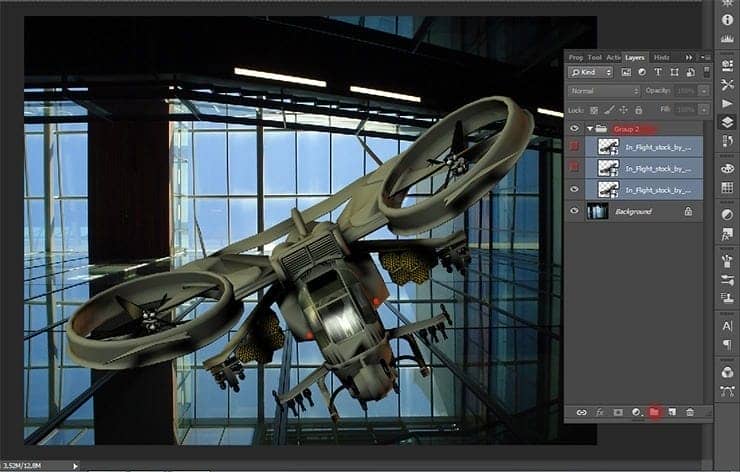Hide the Background layer eye icon
Image resolution: width=740 pixels, height=472 pixels.
pos(574,211)
